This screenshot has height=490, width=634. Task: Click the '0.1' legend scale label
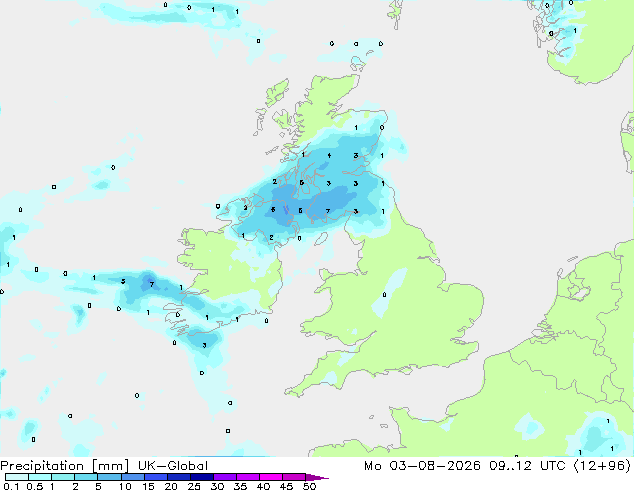(11, 486)
